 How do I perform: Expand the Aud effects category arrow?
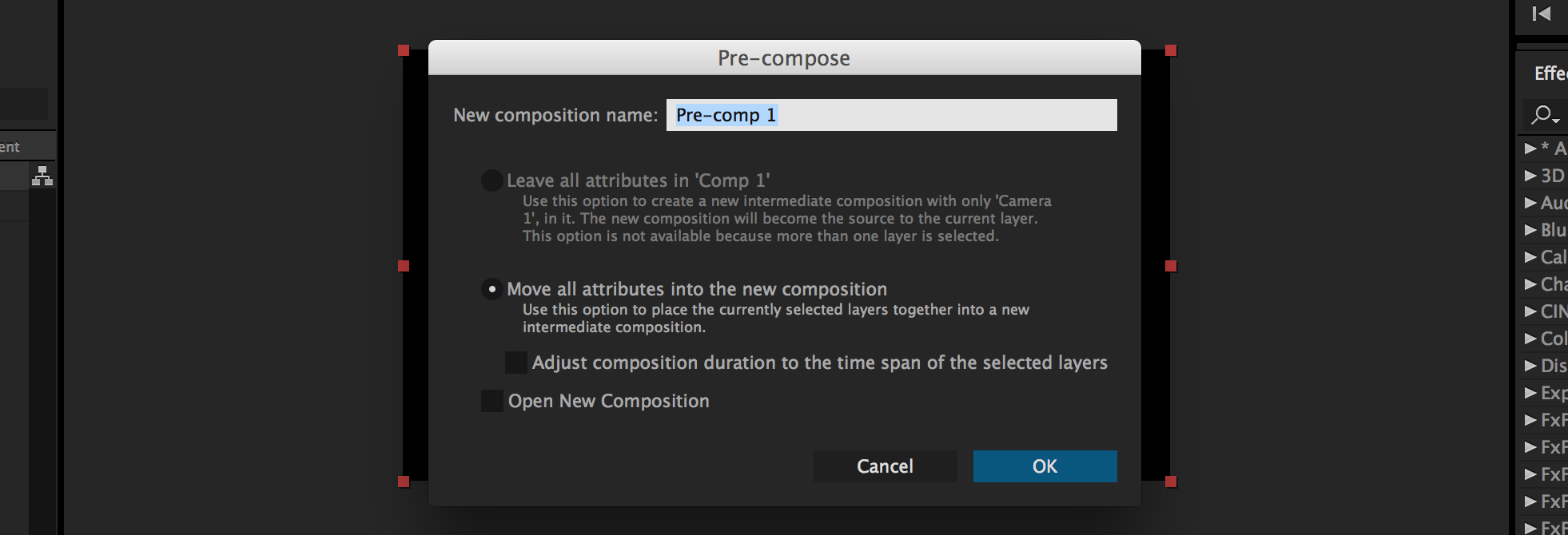pos(1530,203)
